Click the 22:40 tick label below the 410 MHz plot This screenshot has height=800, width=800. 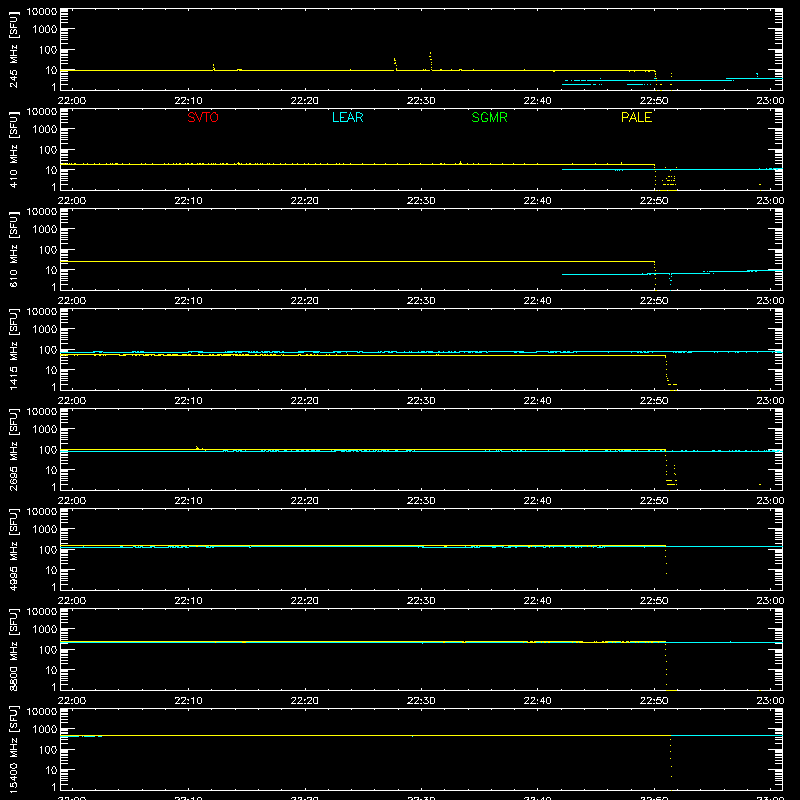[537, 201]
